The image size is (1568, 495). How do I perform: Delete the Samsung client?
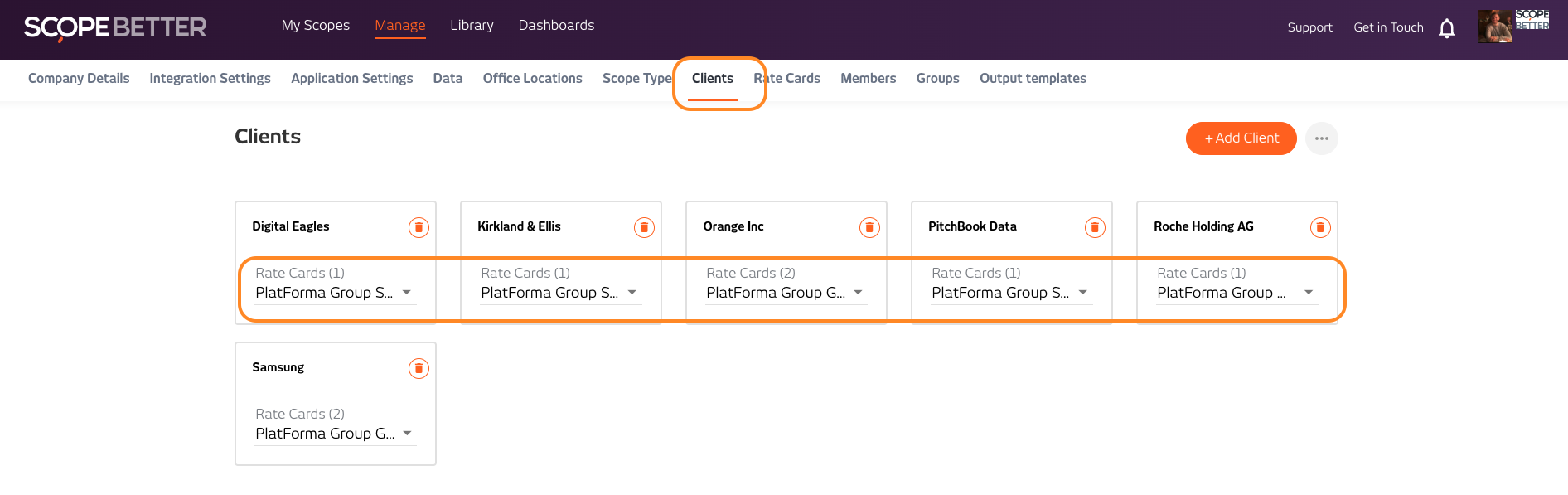[419, 368]
